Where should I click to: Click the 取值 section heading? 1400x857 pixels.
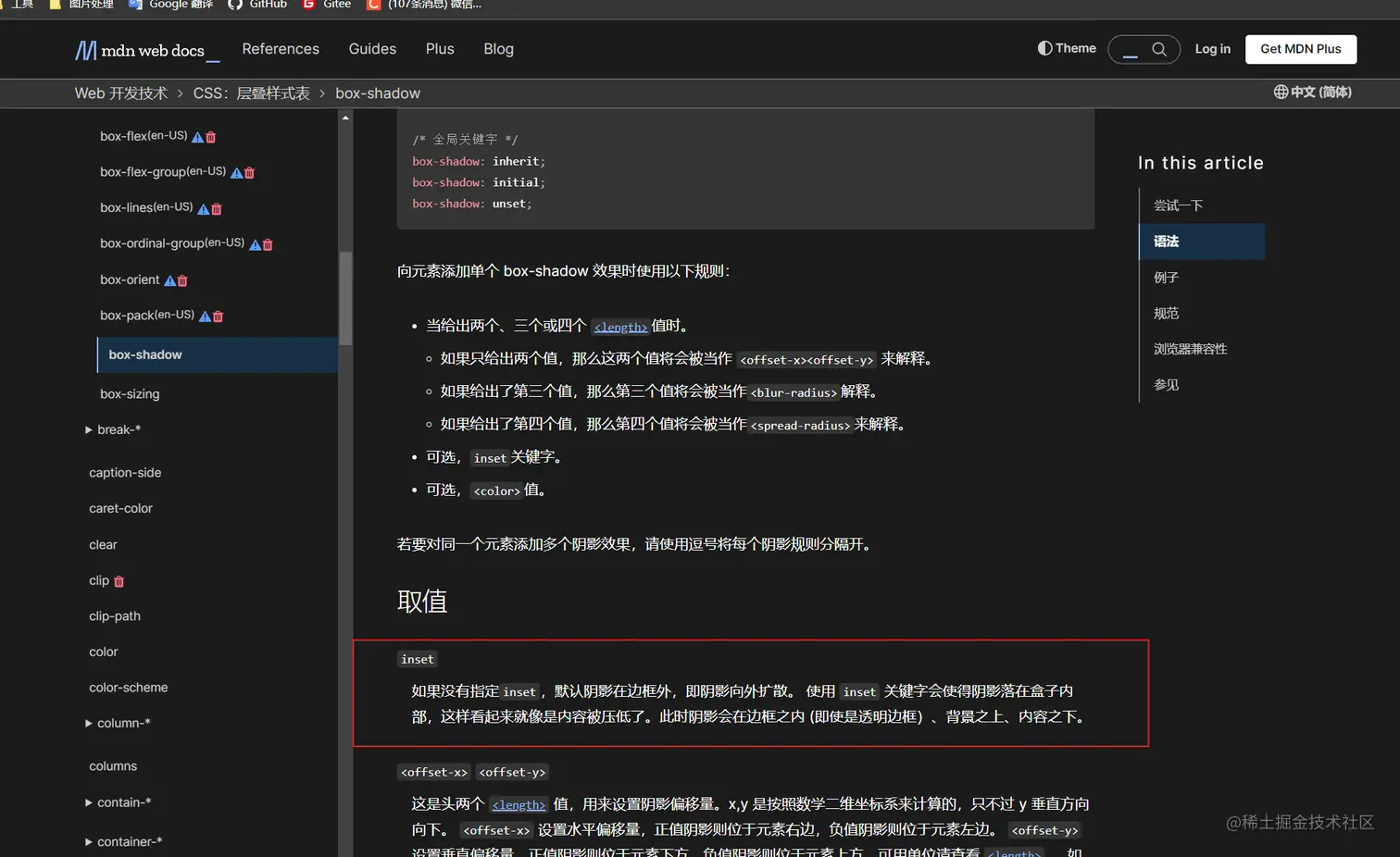(422, 602)
